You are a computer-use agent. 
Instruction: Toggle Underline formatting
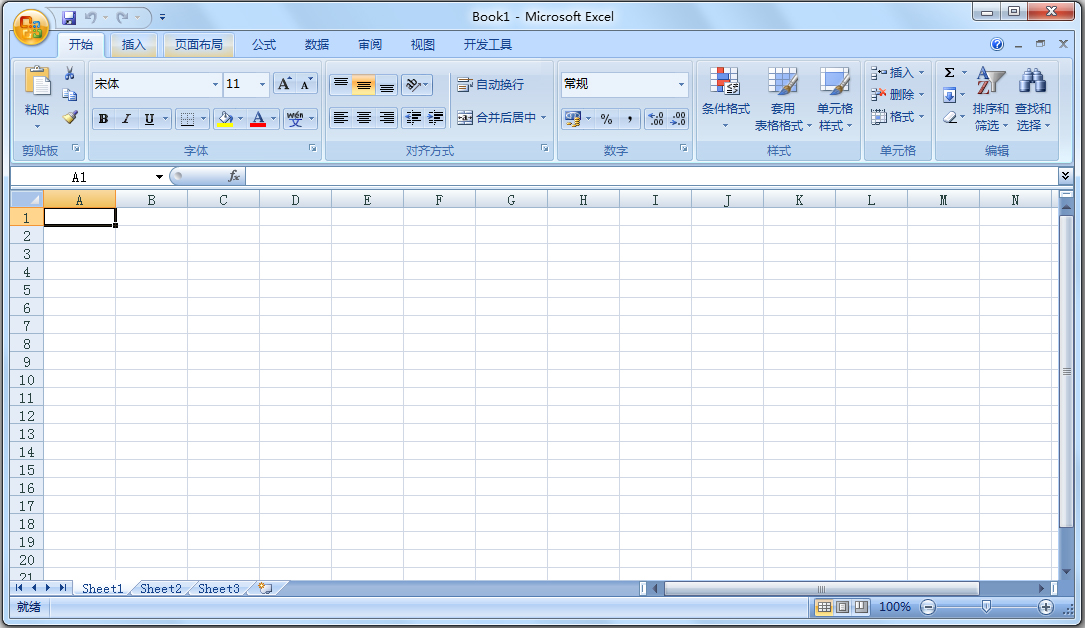[x=149, y=119]
